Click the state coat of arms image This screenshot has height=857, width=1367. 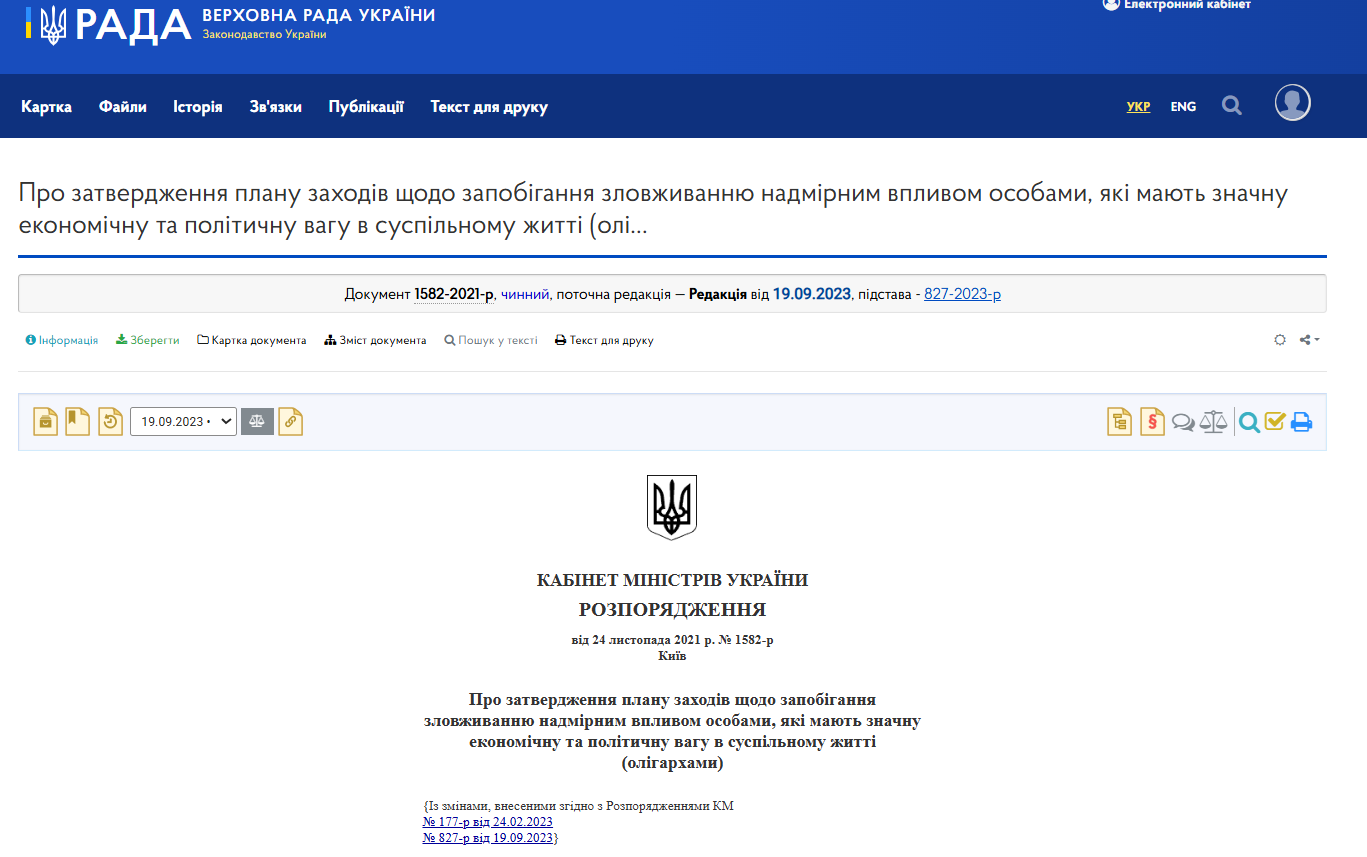pos(672,508)
